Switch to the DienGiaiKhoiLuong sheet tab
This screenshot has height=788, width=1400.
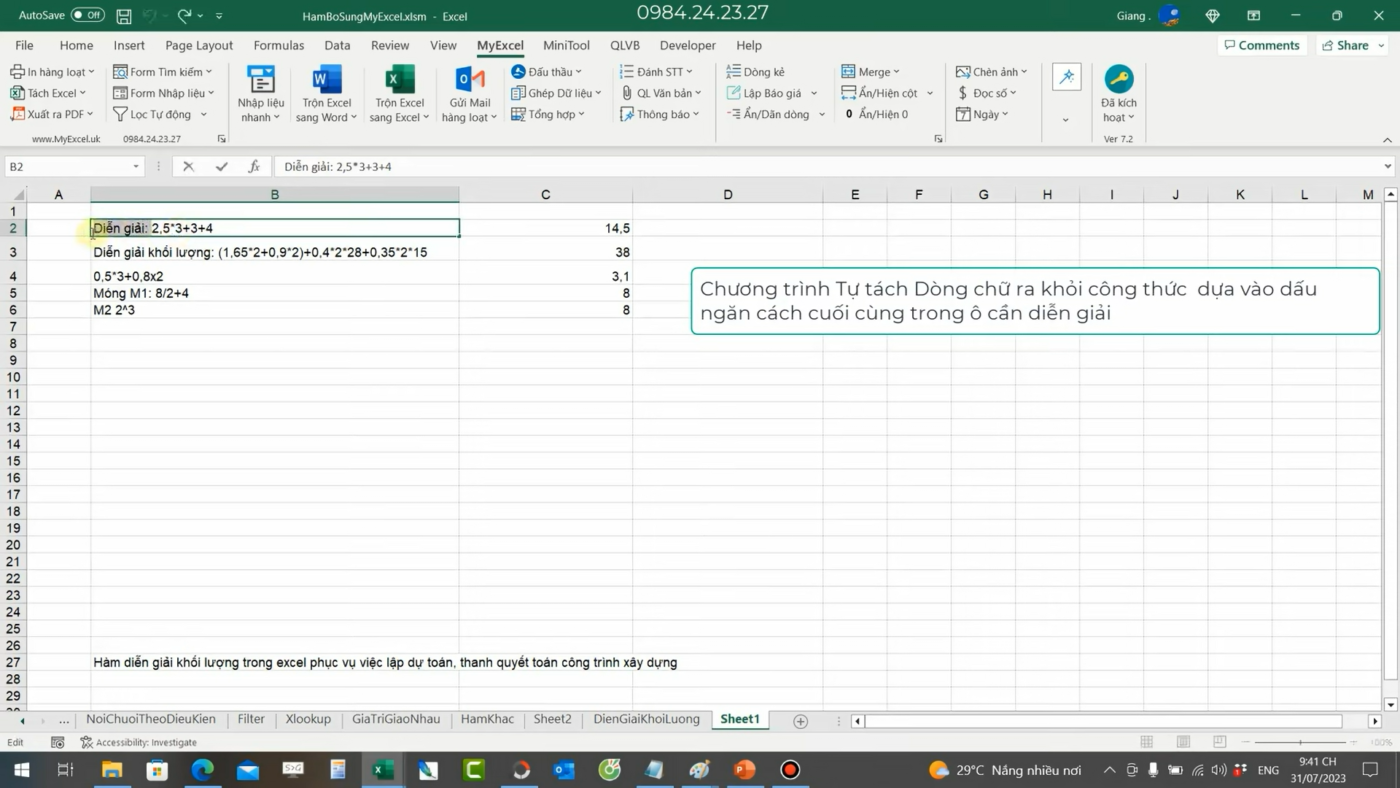(x=646, y=718)
